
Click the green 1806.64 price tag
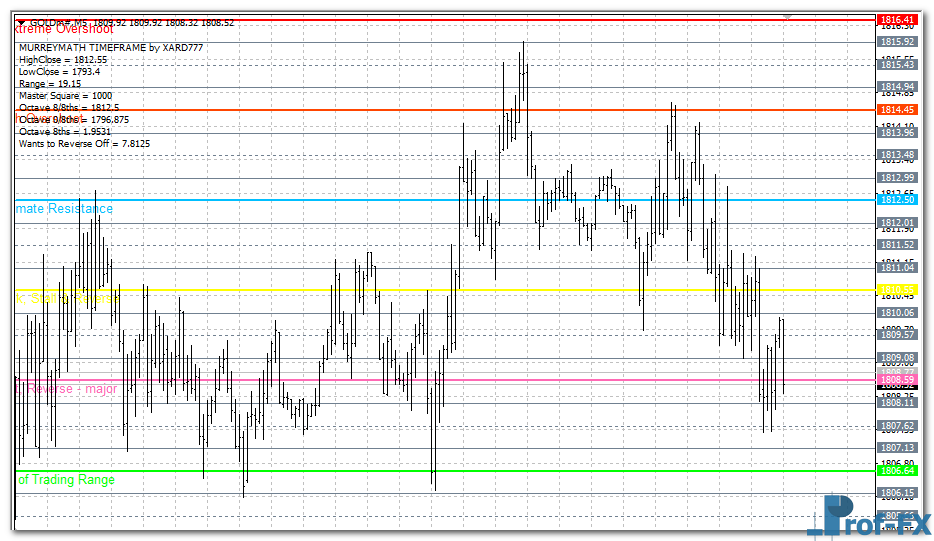pos(896,470)
